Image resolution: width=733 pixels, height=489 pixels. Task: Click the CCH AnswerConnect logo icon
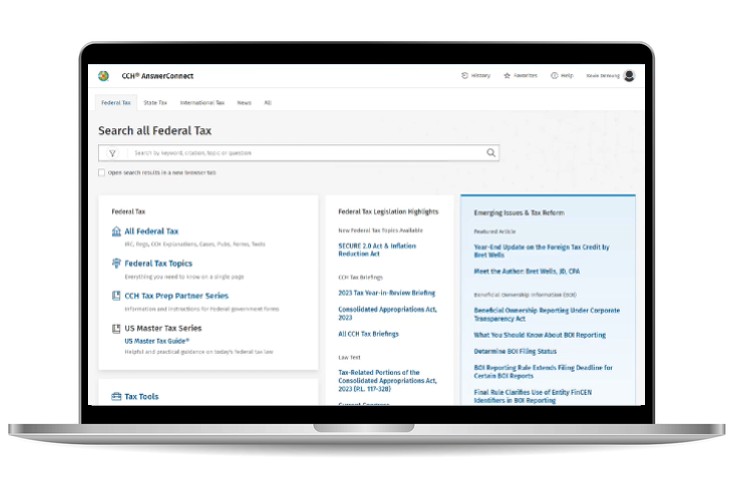click(104, 76)
